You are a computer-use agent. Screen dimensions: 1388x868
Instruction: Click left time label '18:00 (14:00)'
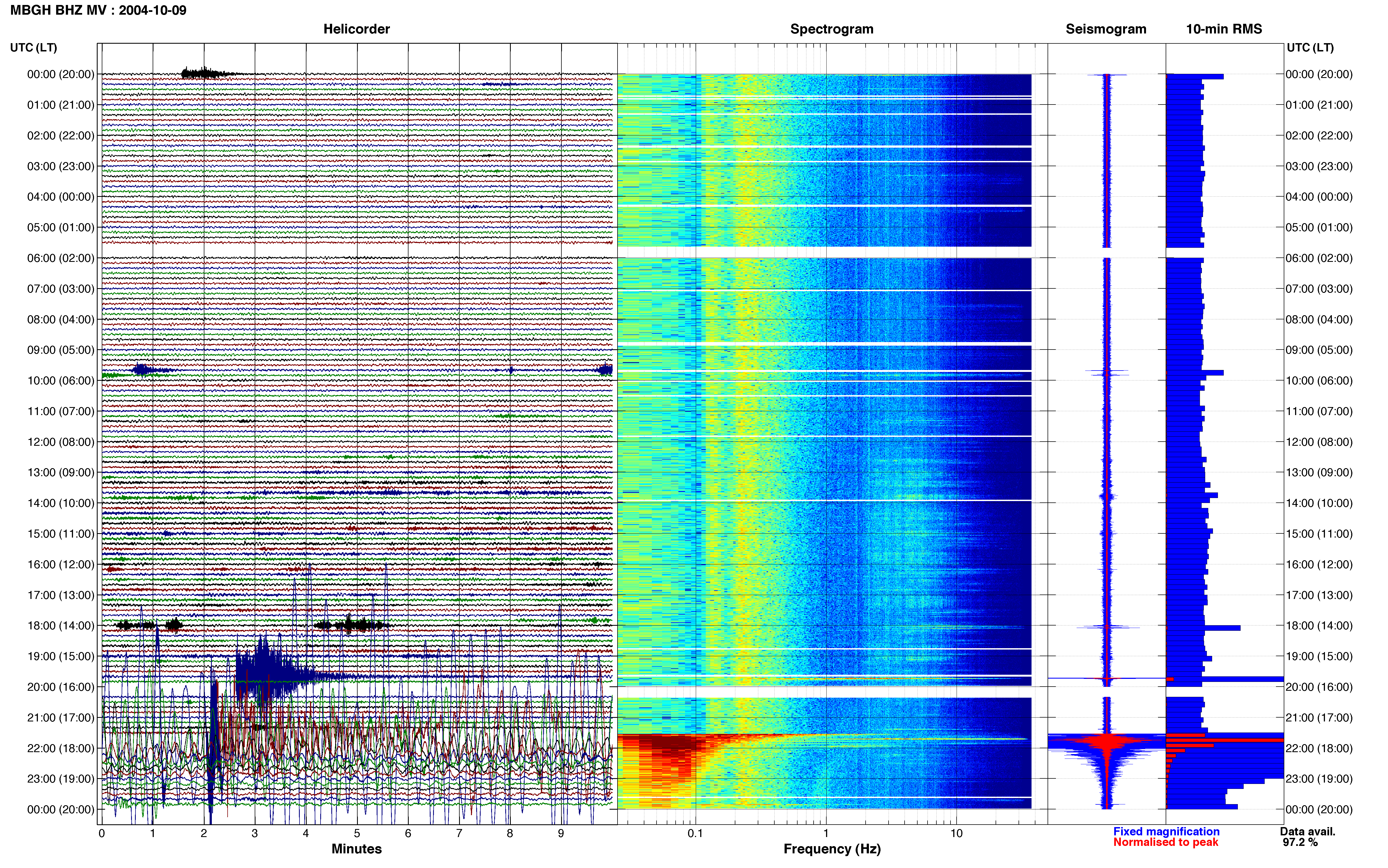coord(61,626)
